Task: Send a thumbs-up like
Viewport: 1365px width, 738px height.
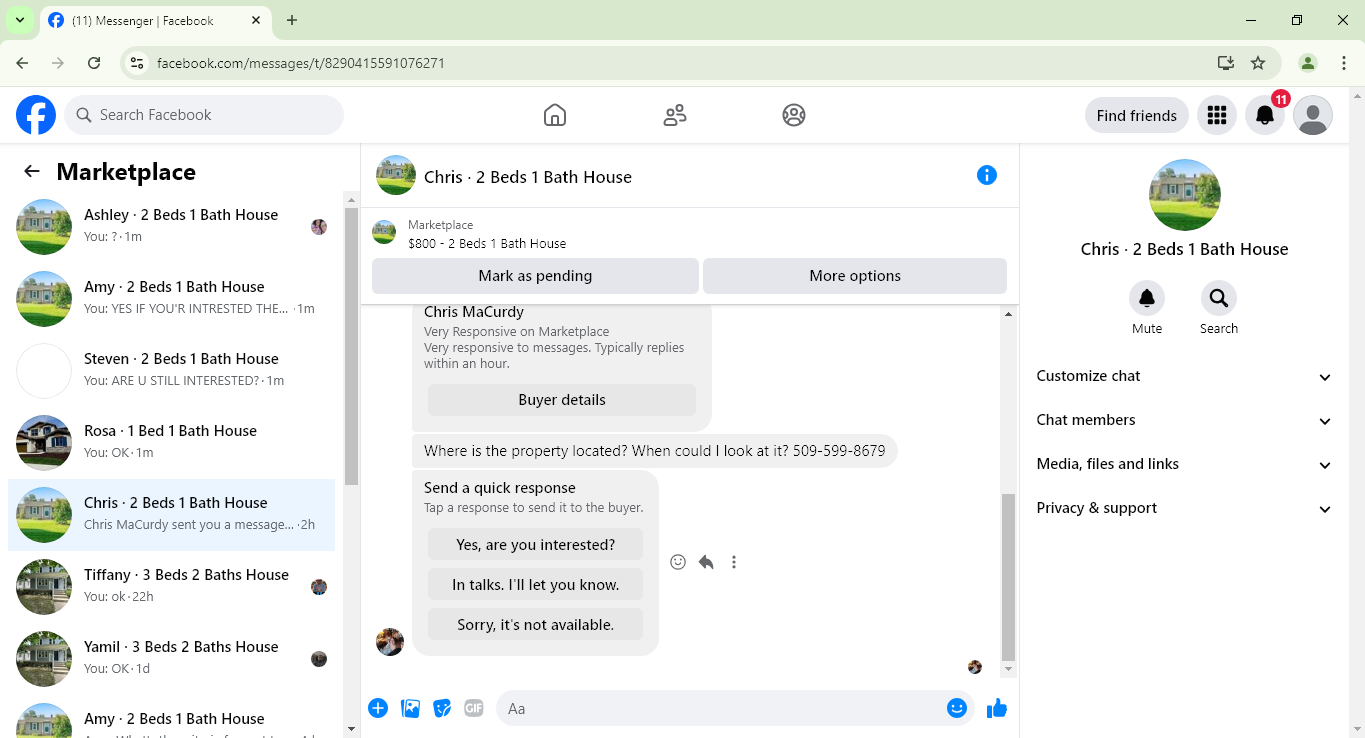Action: [997, 709]
